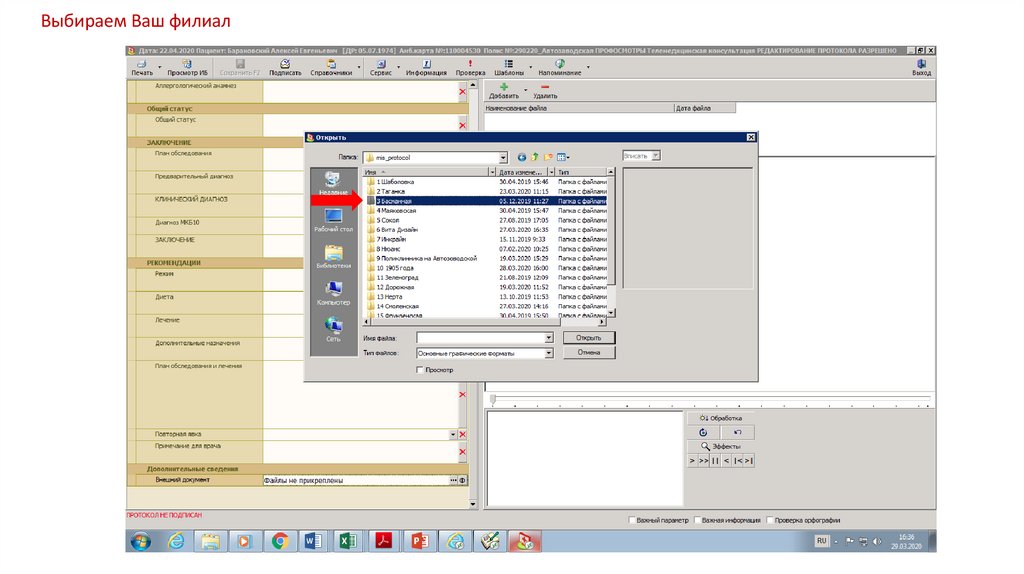Open Напоминание dropdown arrow

pos(588,67)
